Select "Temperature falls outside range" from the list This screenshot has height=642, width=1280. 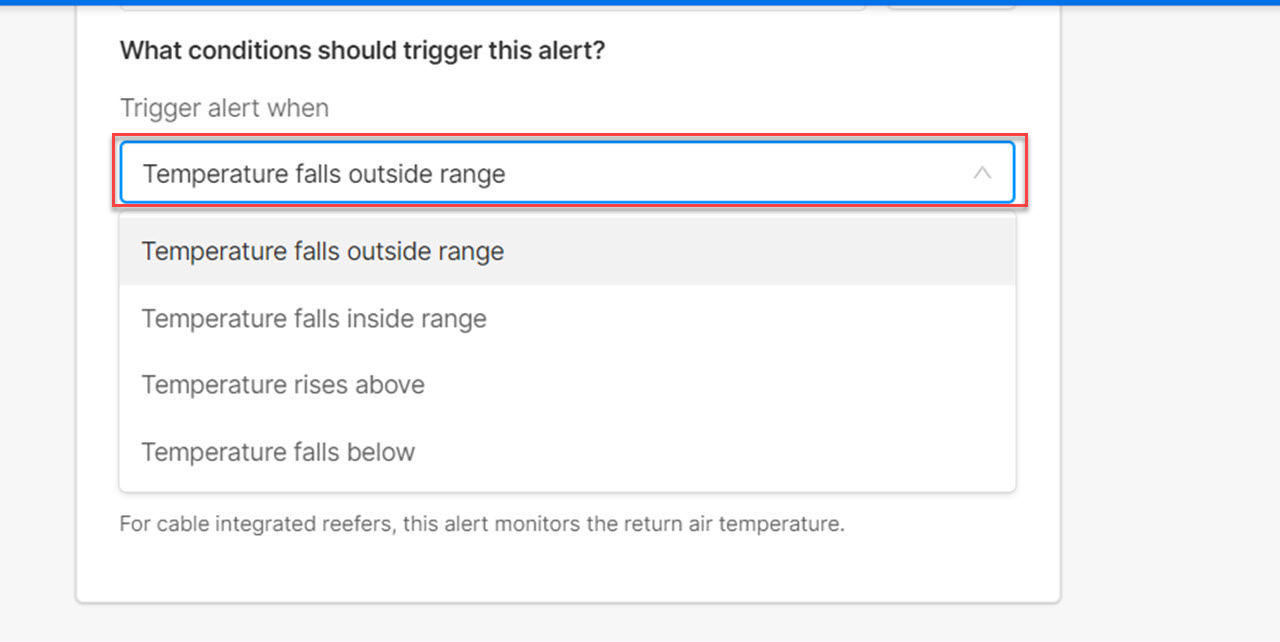point(322,251)
